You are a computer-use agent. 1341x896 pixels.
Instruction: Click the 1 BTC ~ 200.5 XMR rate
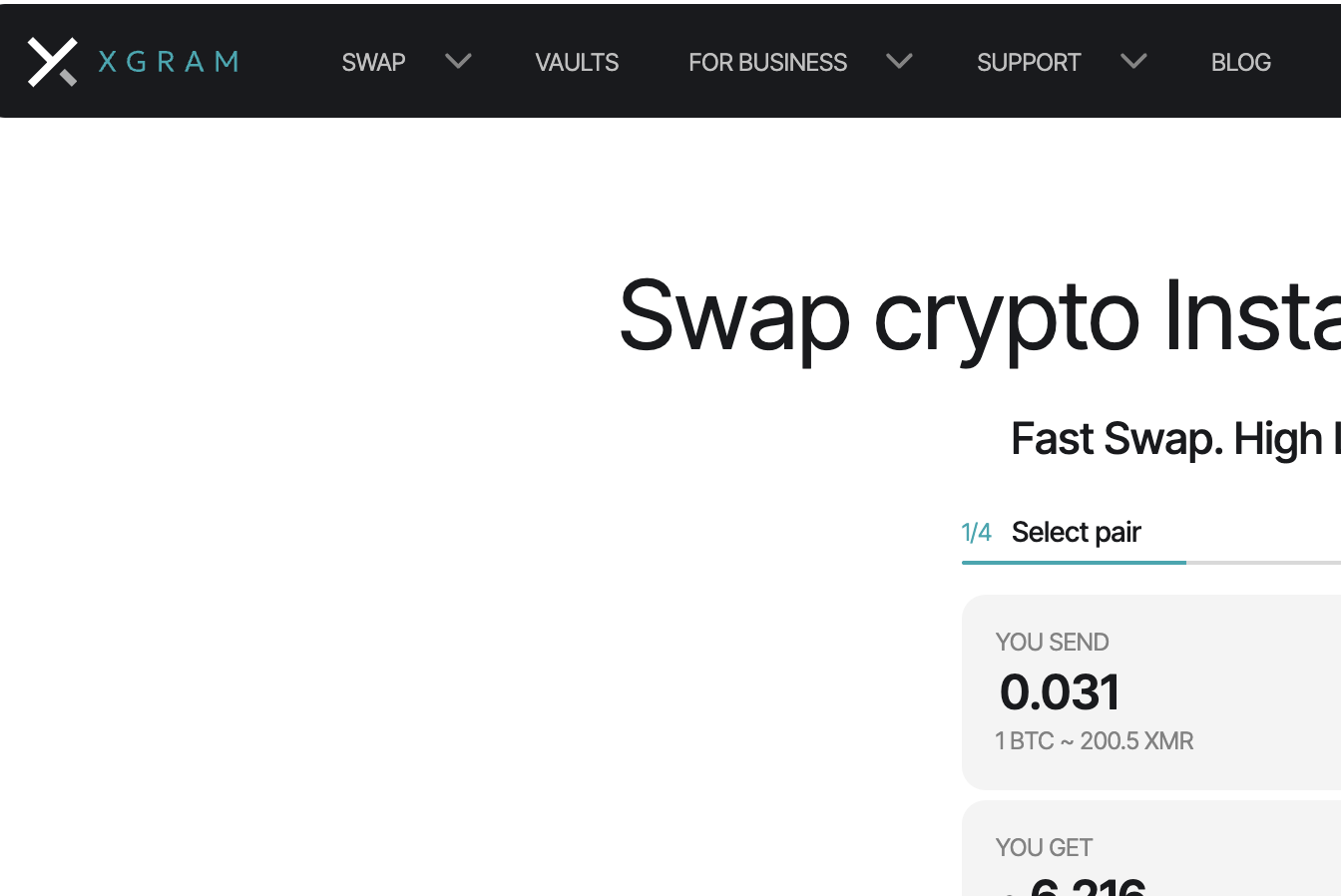1094,741
